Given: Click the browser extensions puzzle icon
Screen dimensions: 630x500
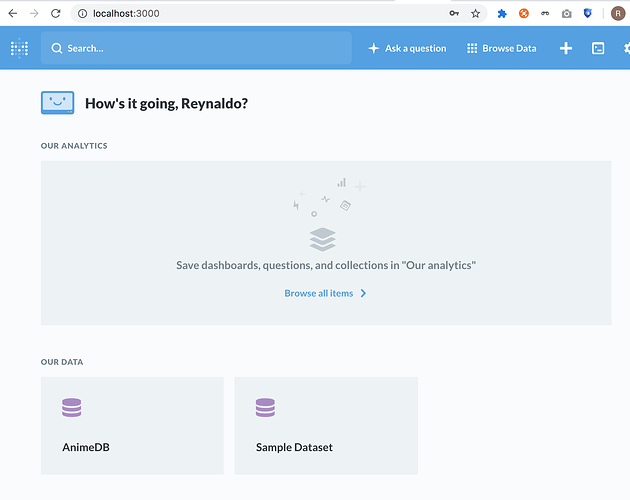Looking at the screenshot, I should [x=502, y=14].
